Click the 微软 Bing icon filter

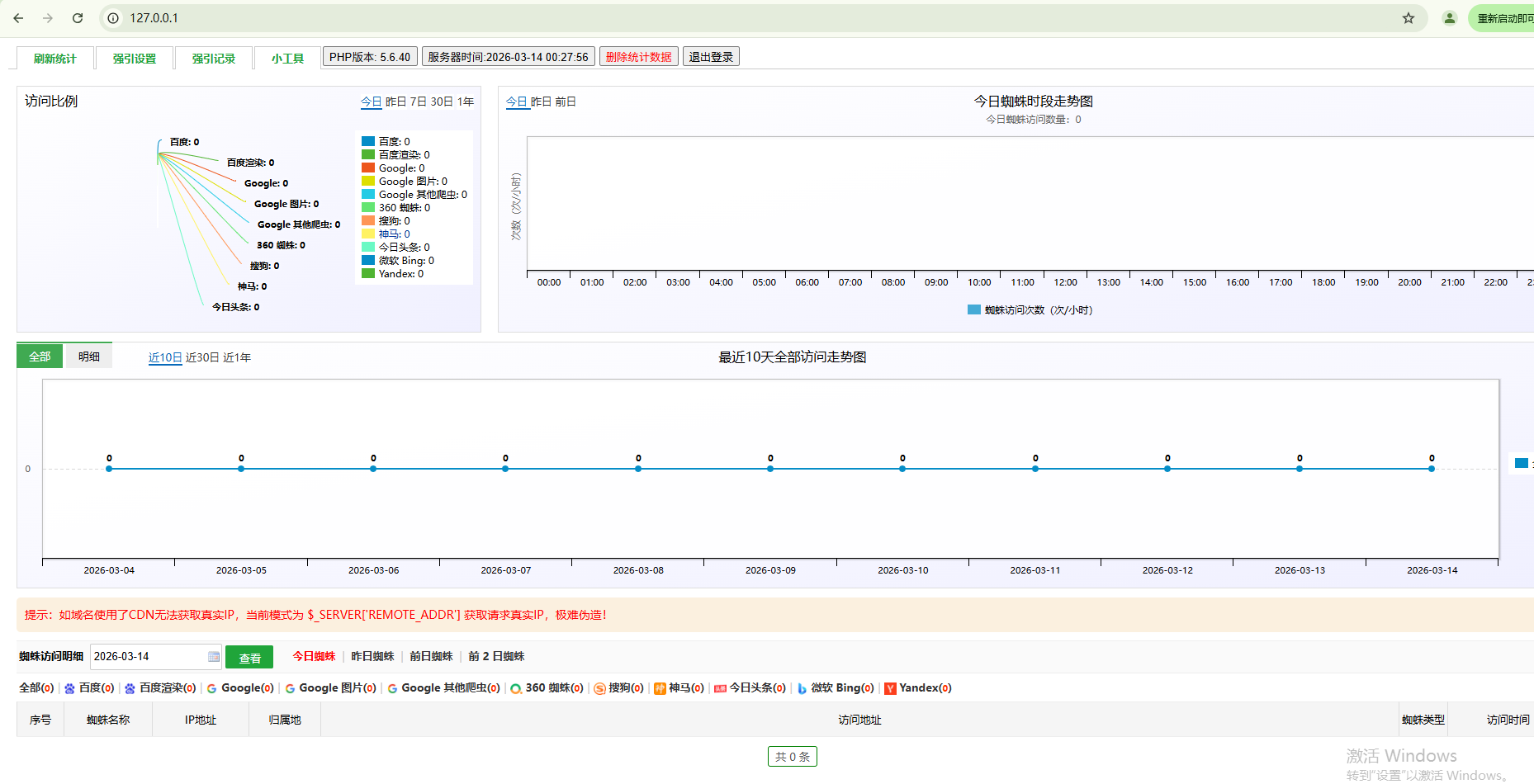tap(802, 688)
